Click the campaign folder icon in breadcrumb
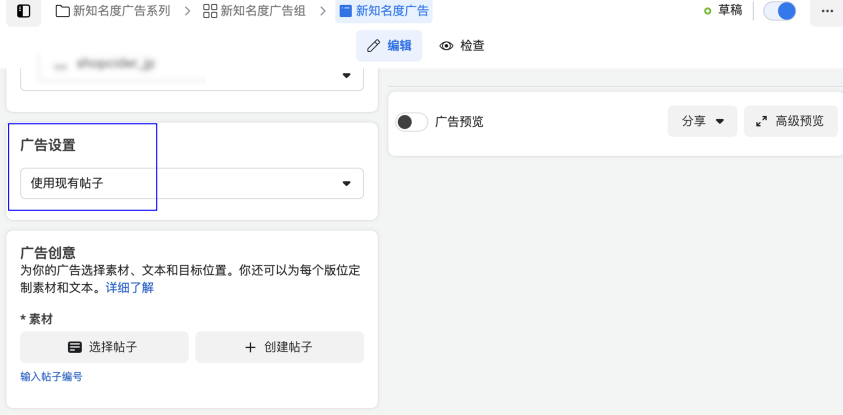The width and height of the screenshot is (843, 415). point(63,11)
